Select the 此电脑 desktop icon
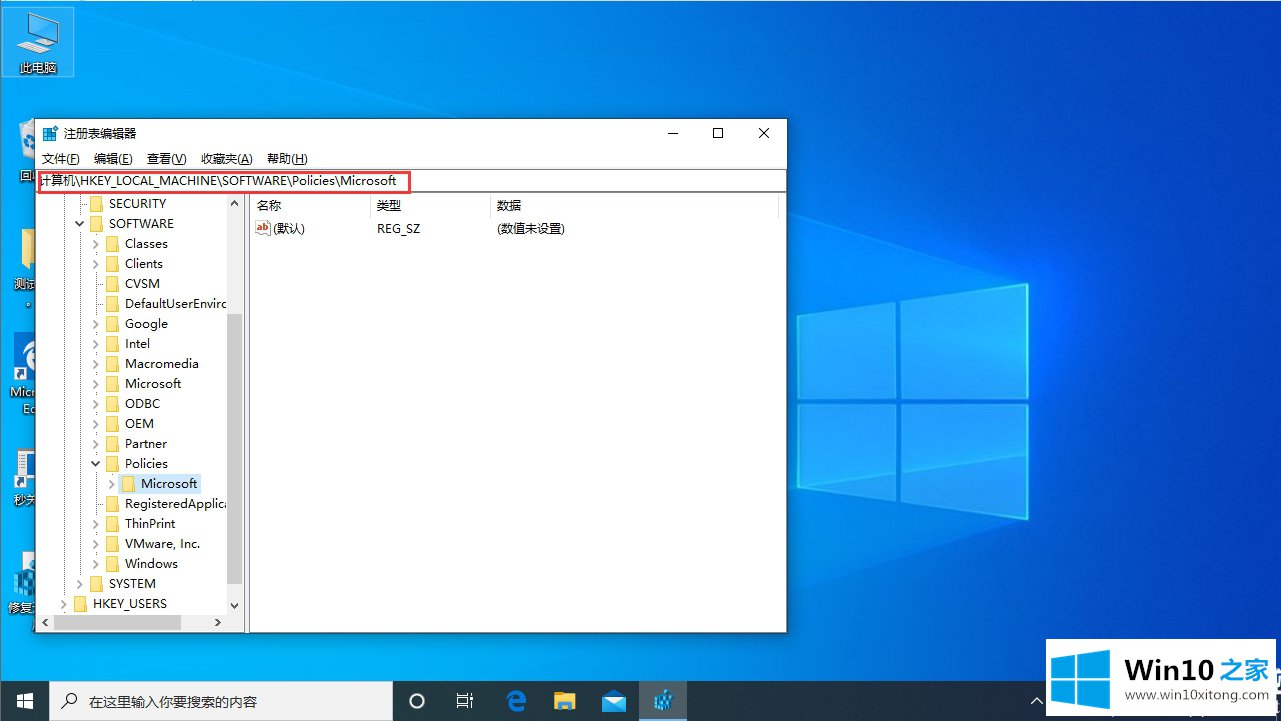This screenshot has height=721, width=1281. [38, 44]
